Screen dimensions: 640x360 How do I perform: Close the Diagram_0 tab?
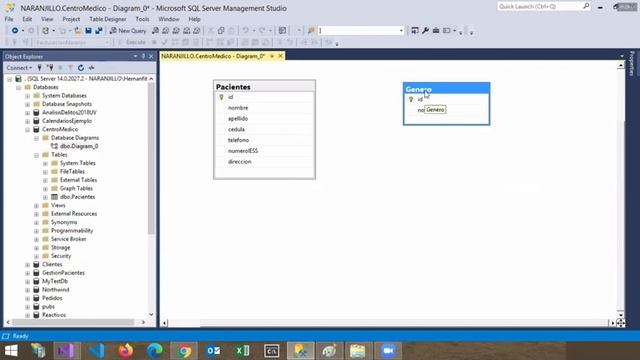pyautogui.click(x=280, y=56)
